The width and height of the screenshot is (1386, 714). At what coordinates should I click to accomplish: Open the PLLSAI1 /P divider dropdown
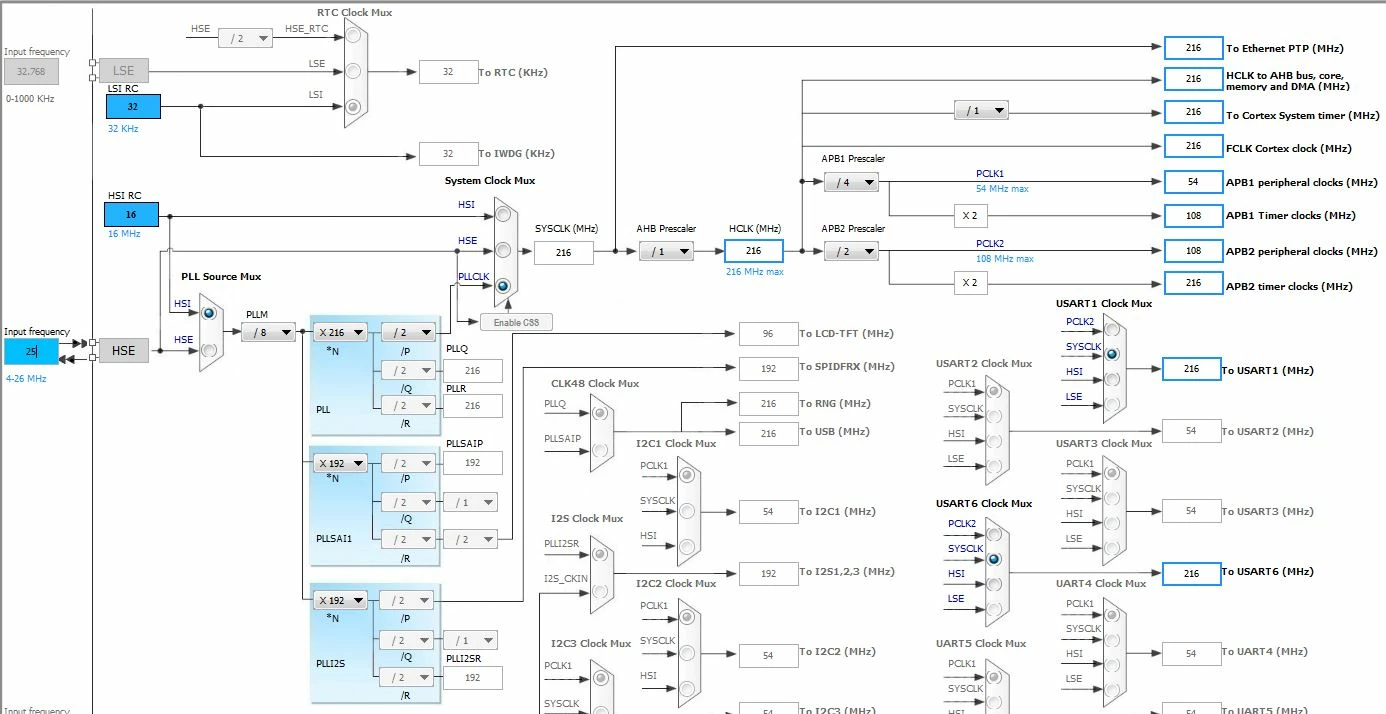pos(408,463)
